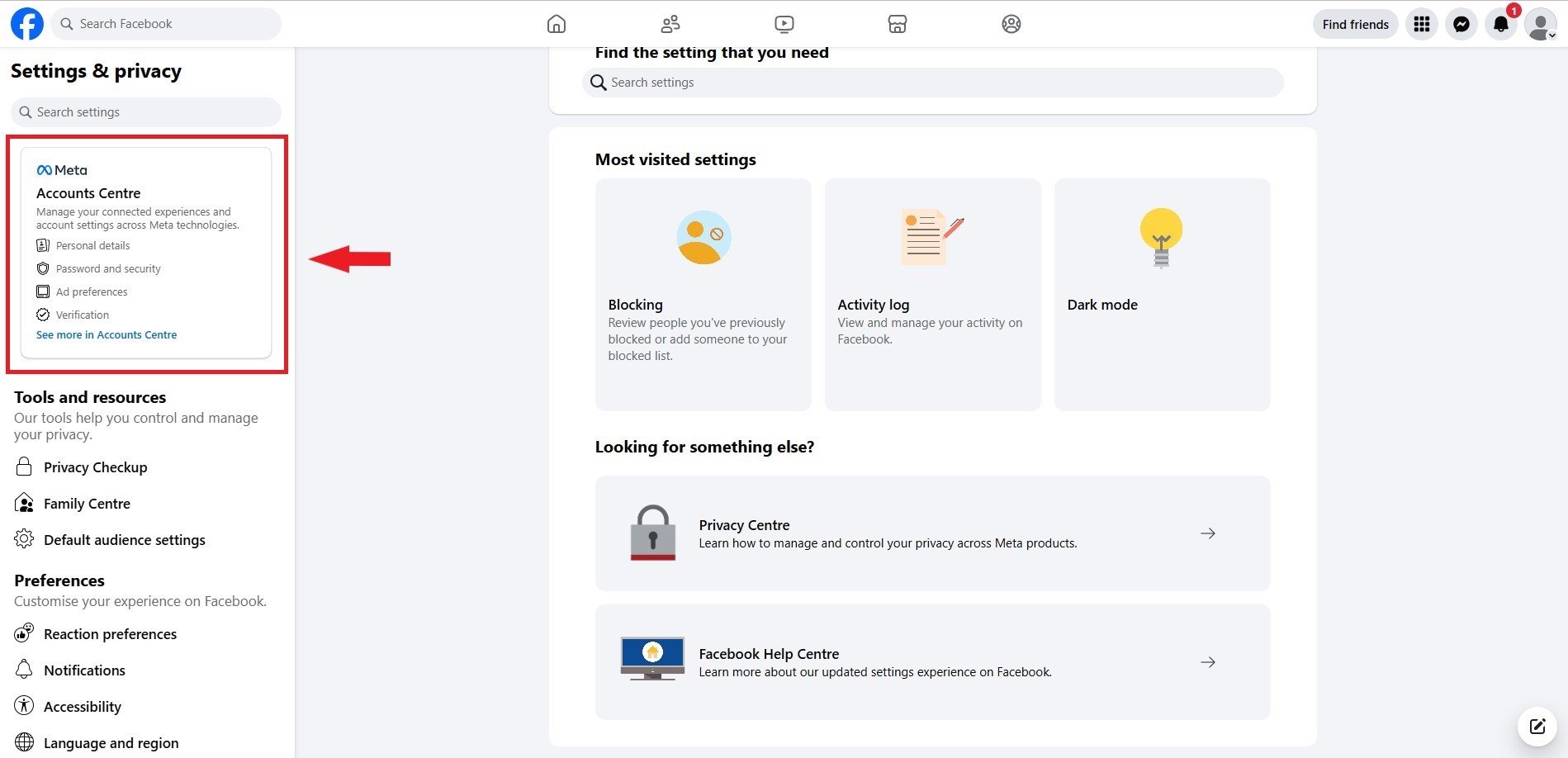Click the Privacy Centre padlock illustration
Screen dimensions: 1568x758
[x=653, y=533]
